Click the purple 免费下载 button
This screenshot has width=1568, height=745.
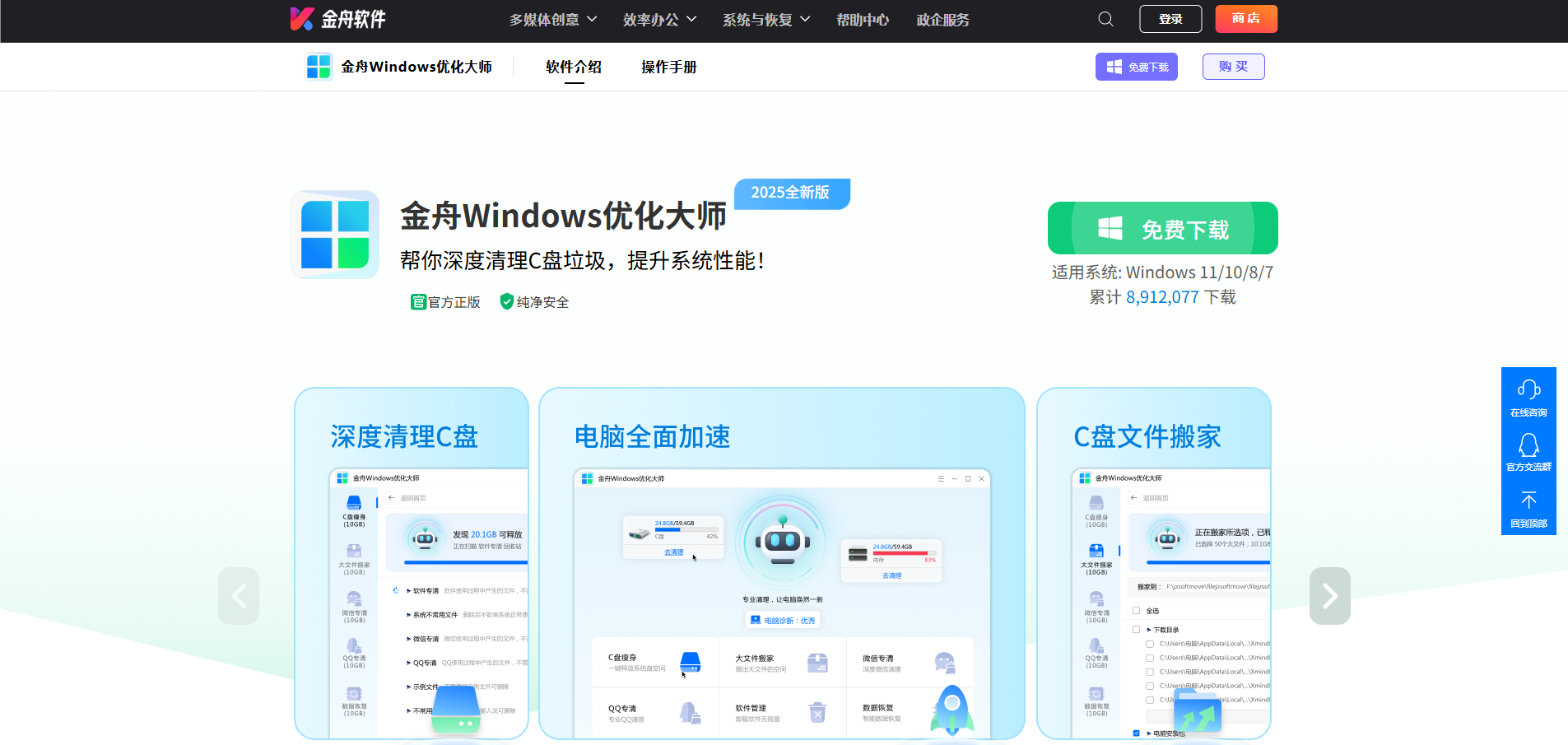tap(1137, 67)
